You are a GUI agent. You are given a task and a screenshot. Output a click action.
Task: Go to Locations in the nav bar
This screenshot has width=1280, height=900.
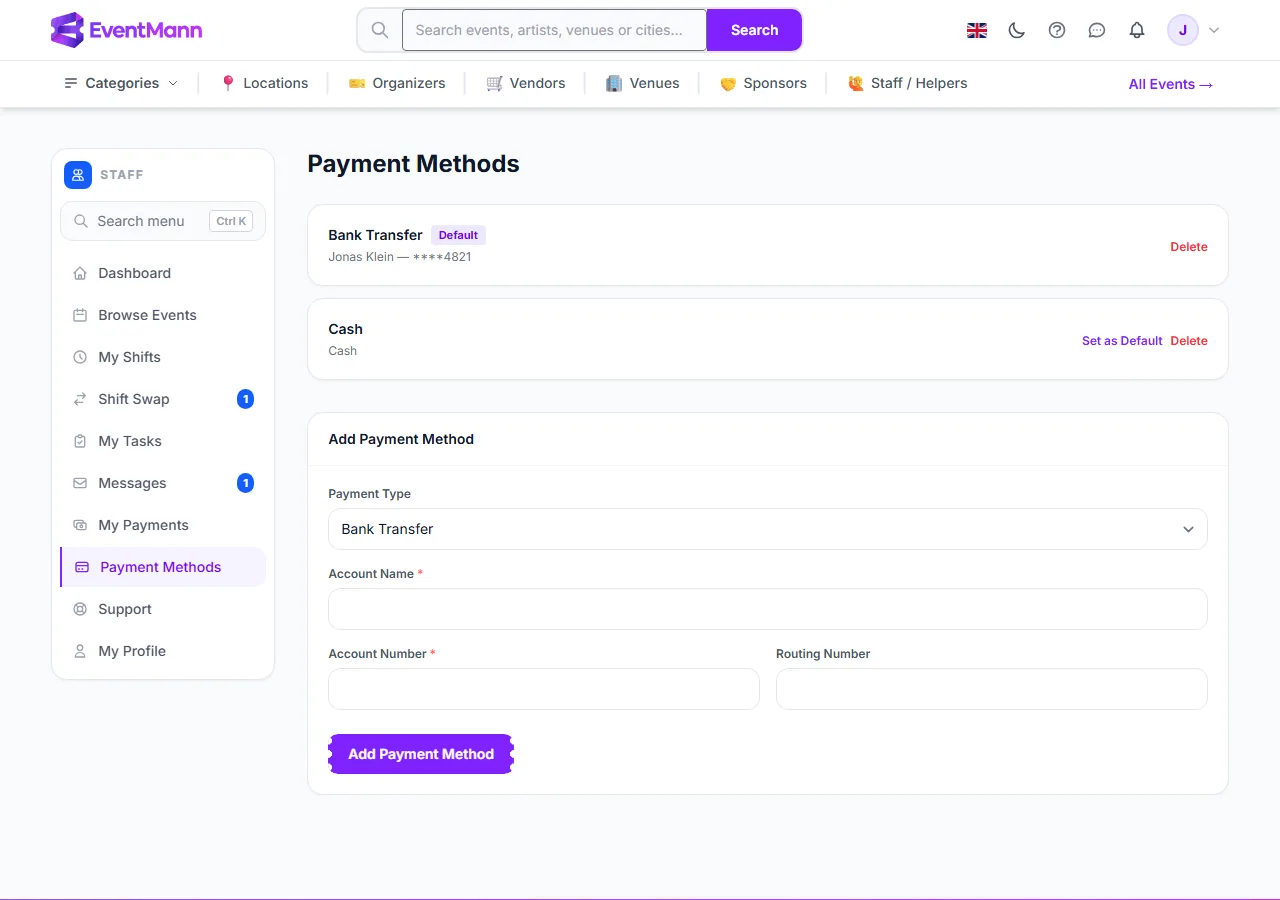[264, 83]
